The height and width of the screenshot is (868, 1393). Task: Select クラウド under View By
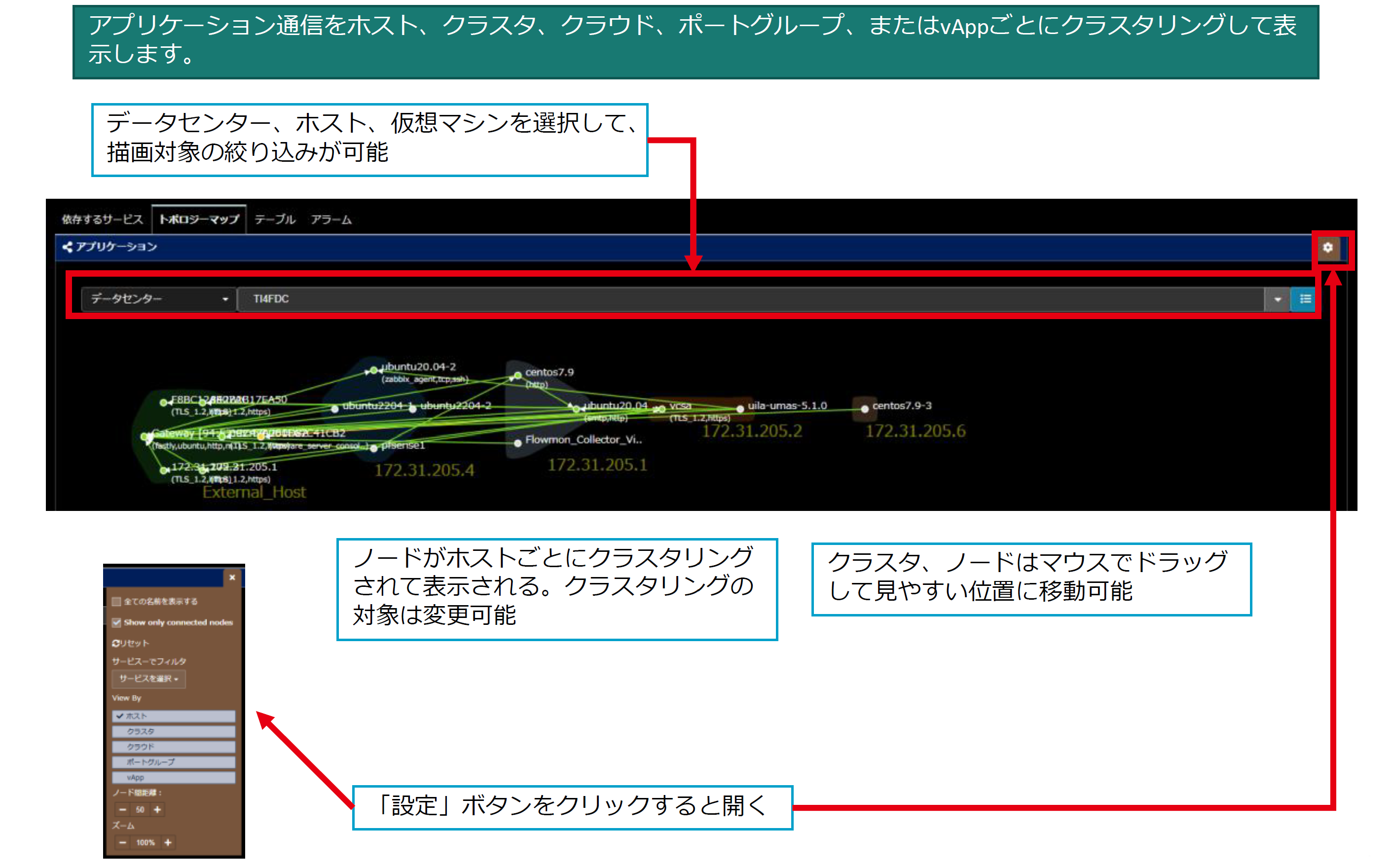pyautogui.click(x=174, y=747)
